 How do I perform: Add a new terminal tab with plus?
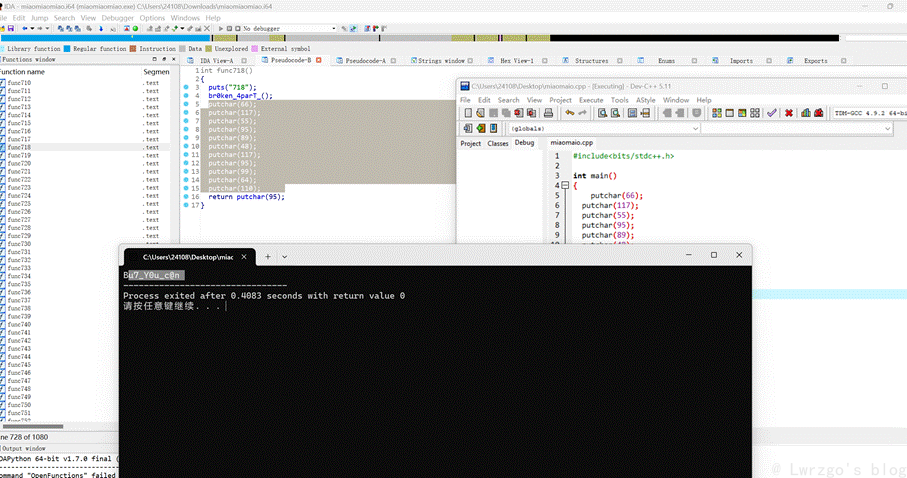coord(268,256)
